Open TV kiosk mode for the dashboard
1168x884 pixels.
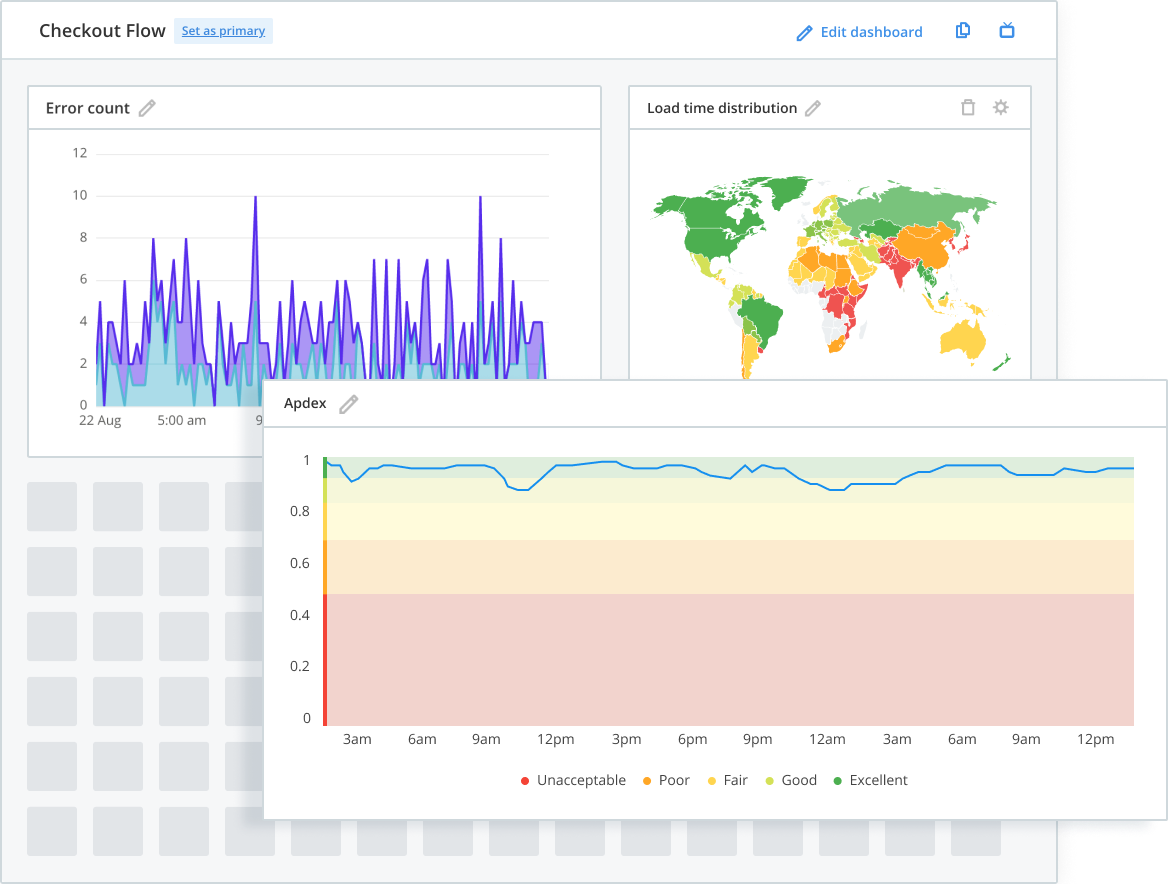click(1007, 31)
